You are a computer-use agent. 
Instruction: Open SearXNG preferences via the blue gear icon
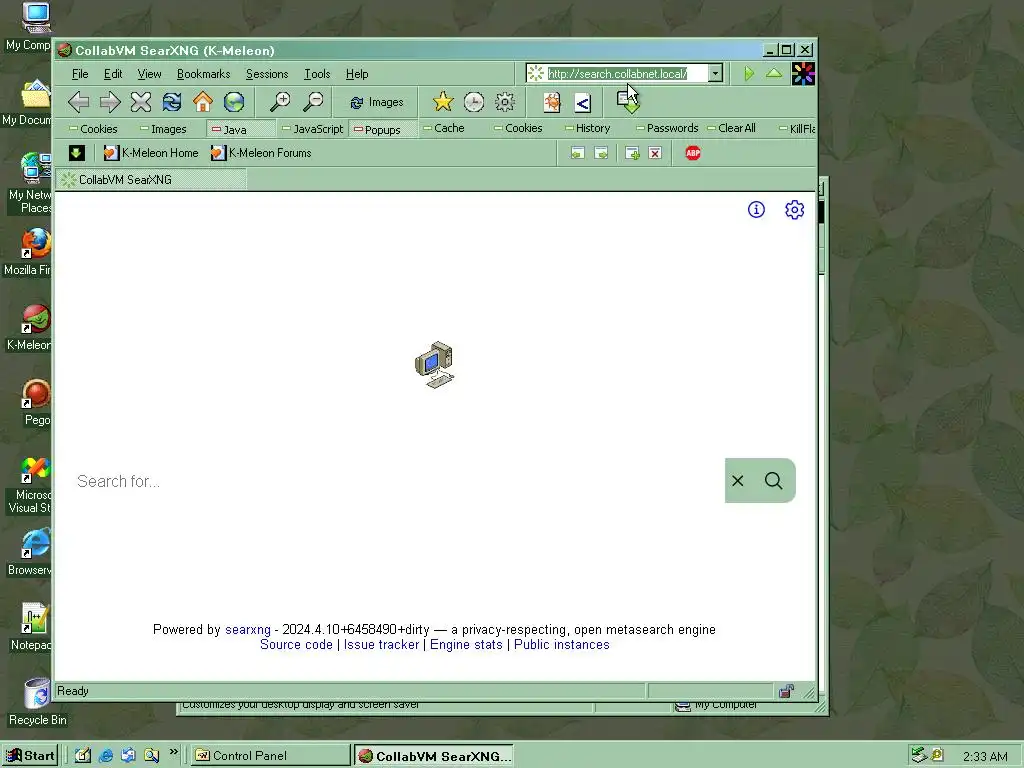(794, 210)
